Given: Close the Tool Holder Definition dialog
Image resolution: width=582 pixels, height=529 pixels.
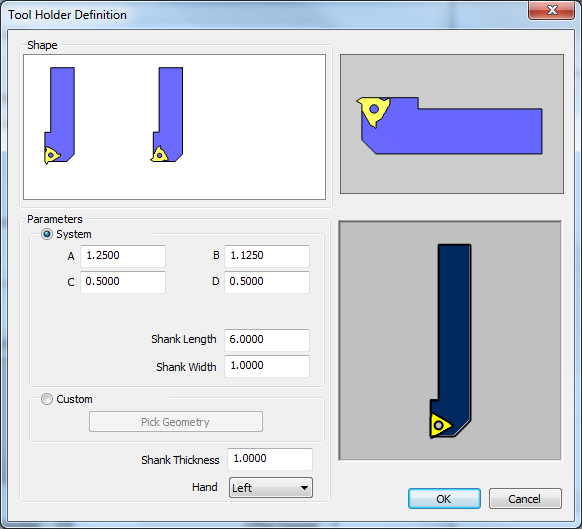Looking at the screenshot, I should tap(552, 10).
